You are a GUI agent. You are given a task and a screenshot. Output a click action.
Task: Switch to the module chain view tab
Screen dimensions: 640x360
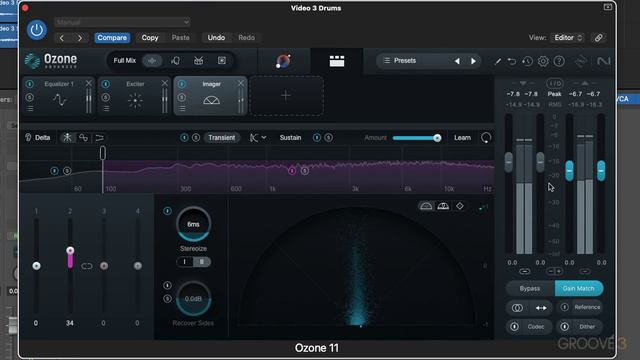point(337,61)
